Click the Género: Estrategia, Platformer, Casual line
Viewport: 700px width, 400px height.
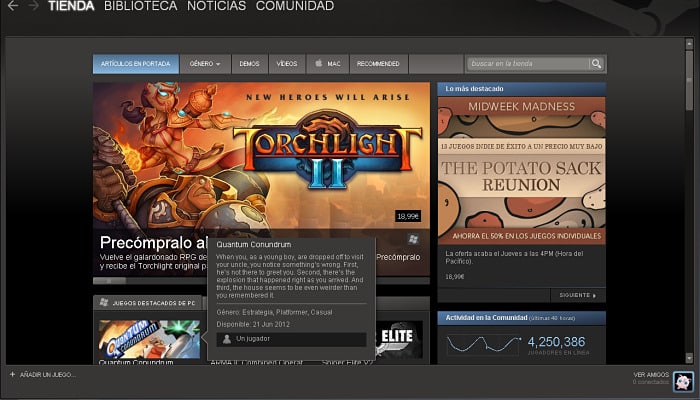pyautogui.click(x=275, y=312)
